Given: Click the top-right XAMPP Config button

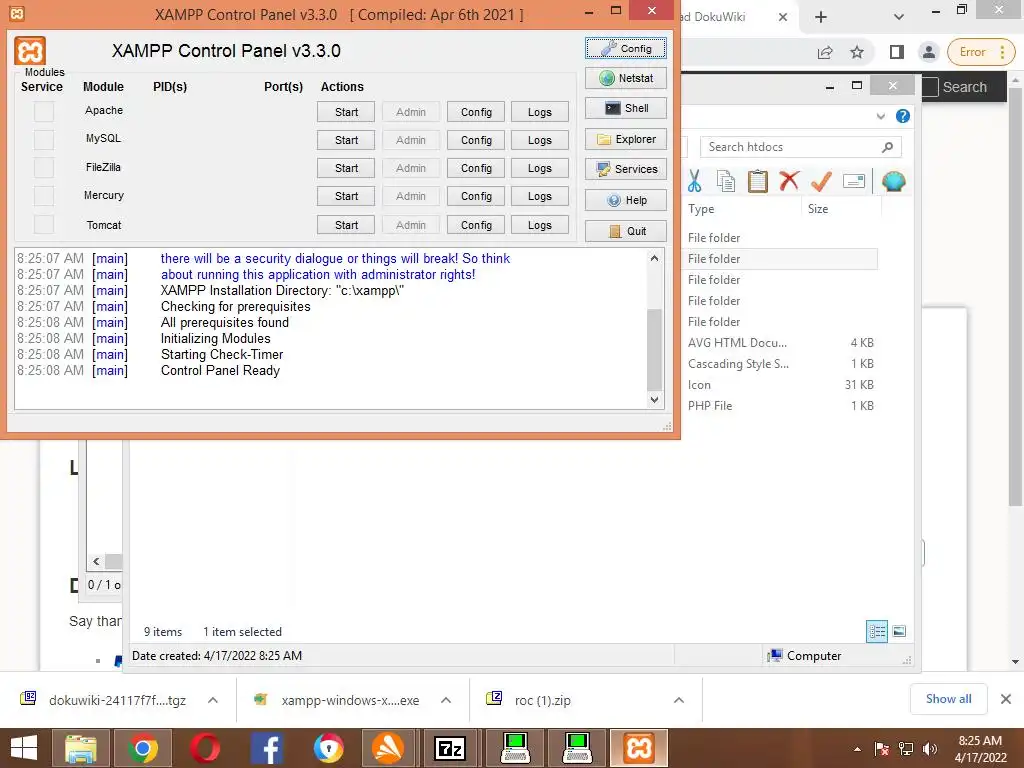Looking at the screenshot, I should click(626, 48).
